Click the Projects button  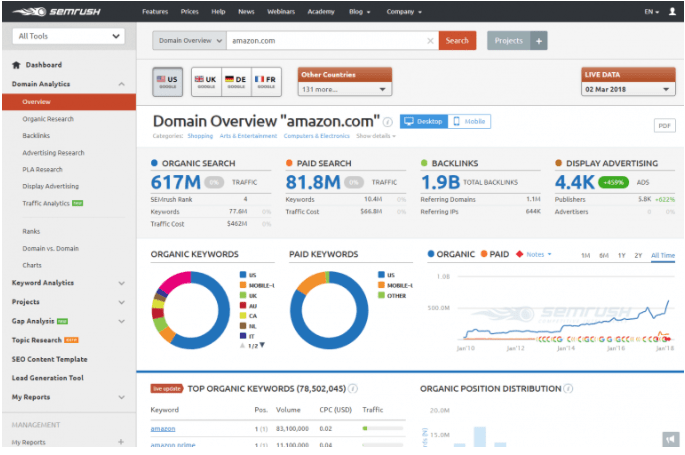(509, 41)
